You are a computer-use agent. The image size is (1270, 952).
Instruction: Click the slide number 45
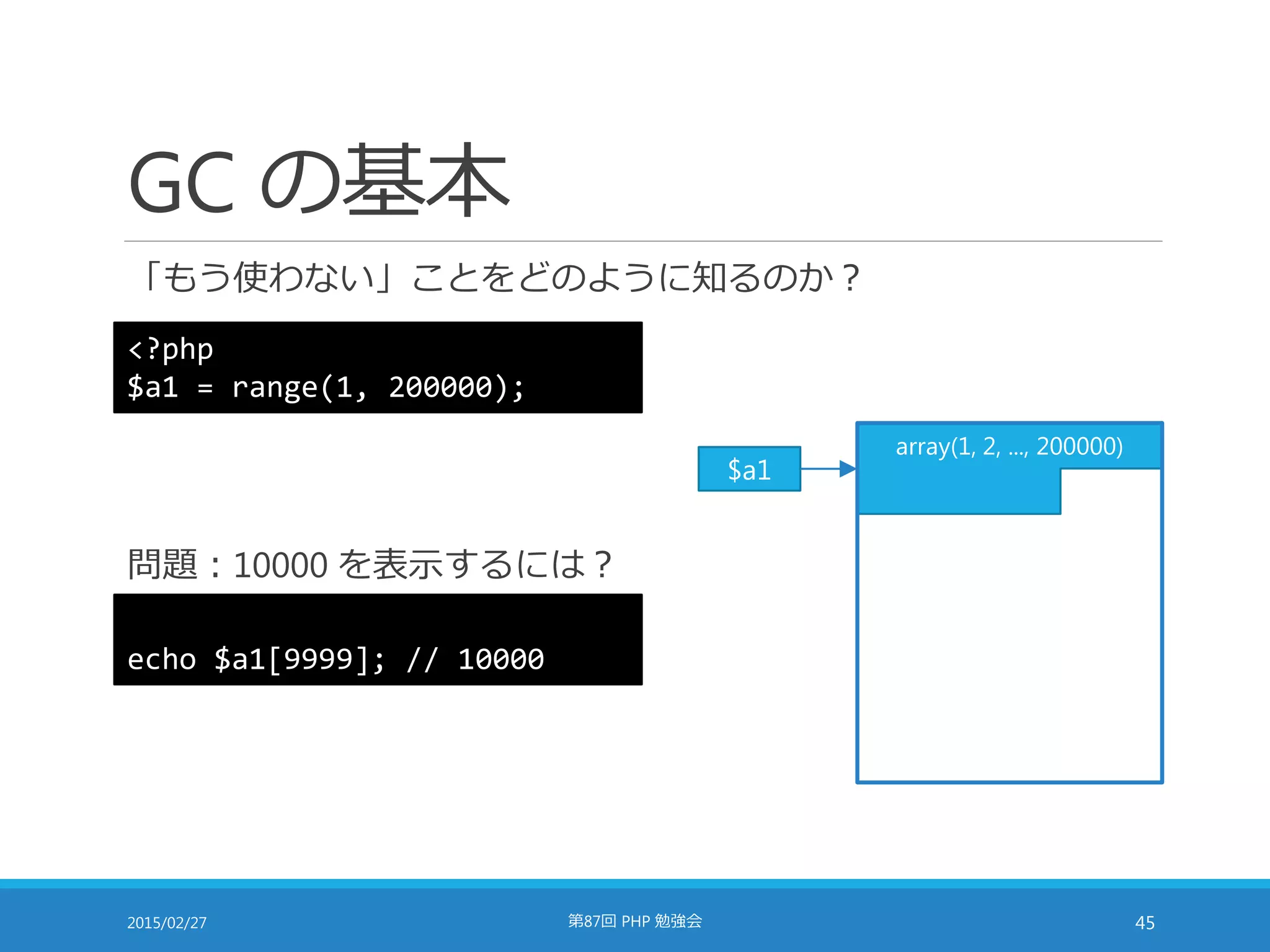click(1144, 923)
